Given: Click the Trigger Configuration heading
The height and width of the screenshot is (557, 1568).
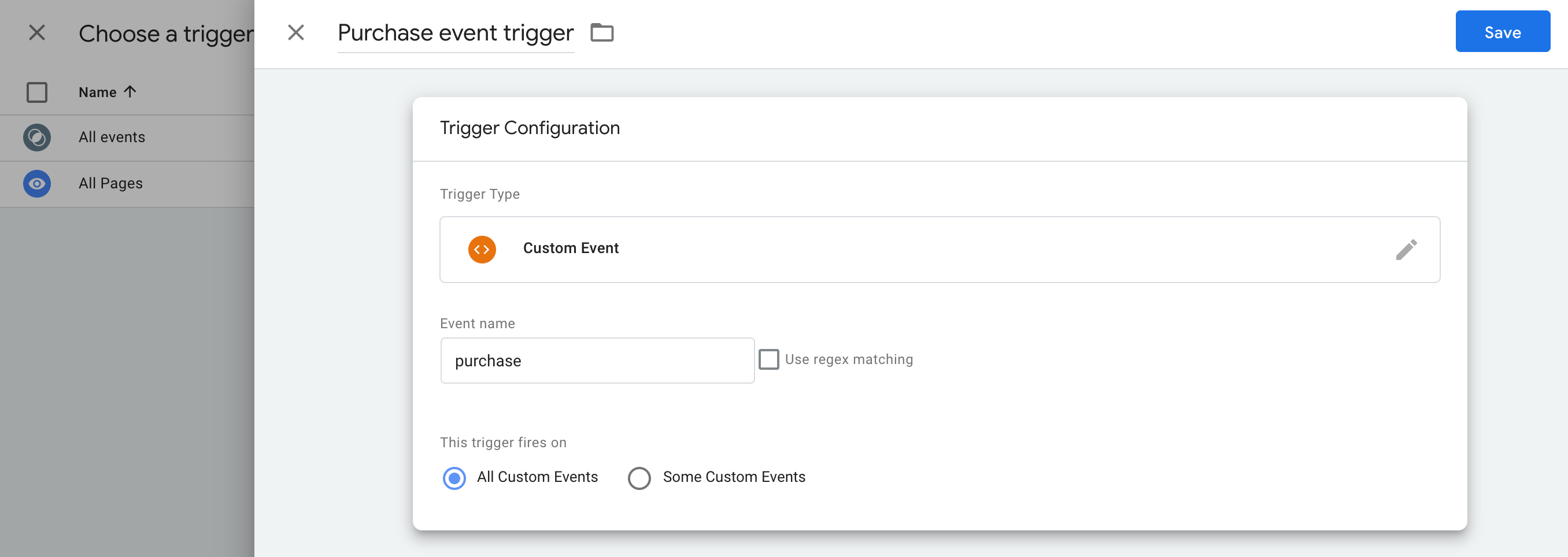Looking at the screenshot, I should point(530,128).
